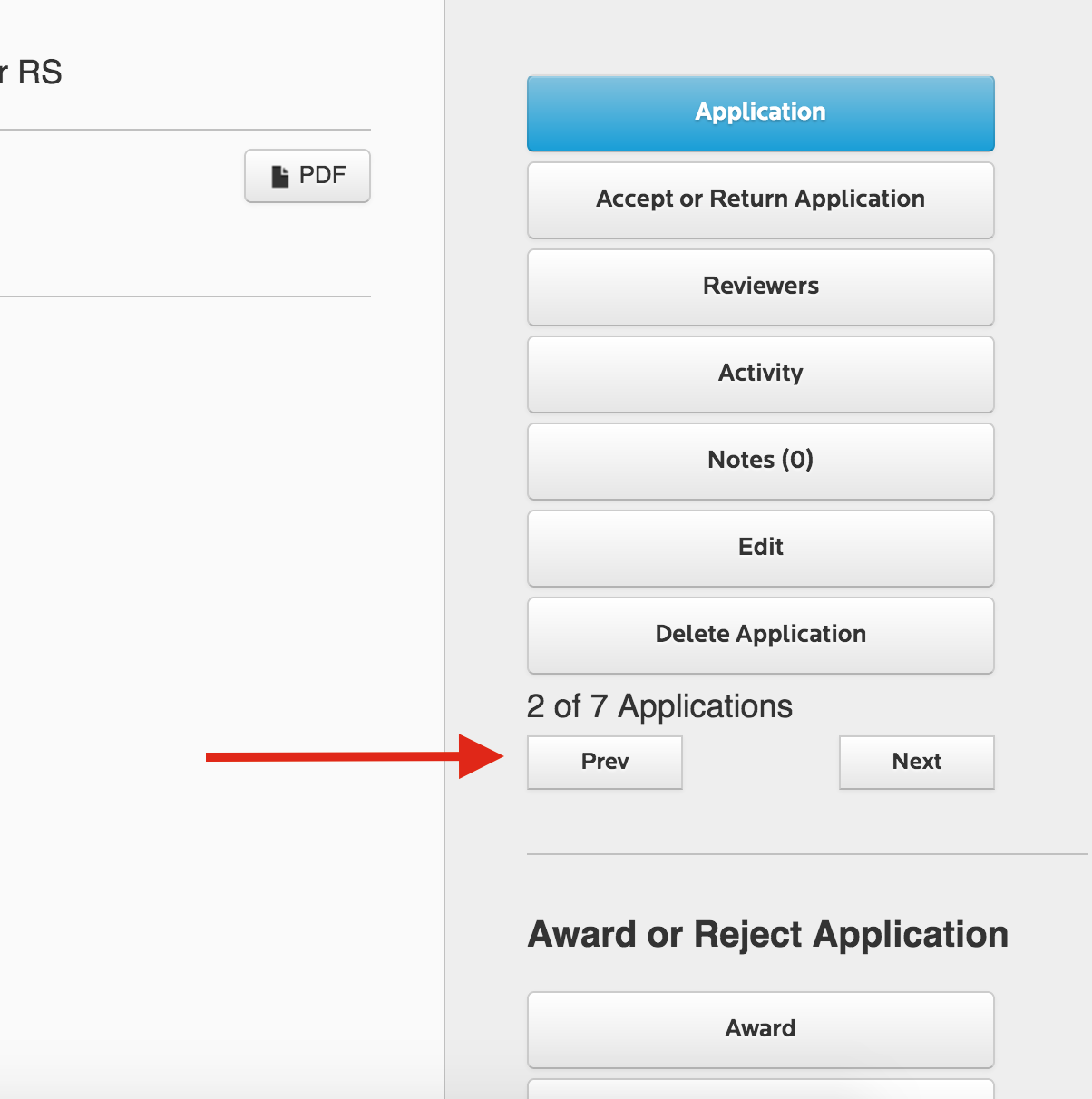View the Activity section
This screenshot has height=1099, width=1092.
760,374
